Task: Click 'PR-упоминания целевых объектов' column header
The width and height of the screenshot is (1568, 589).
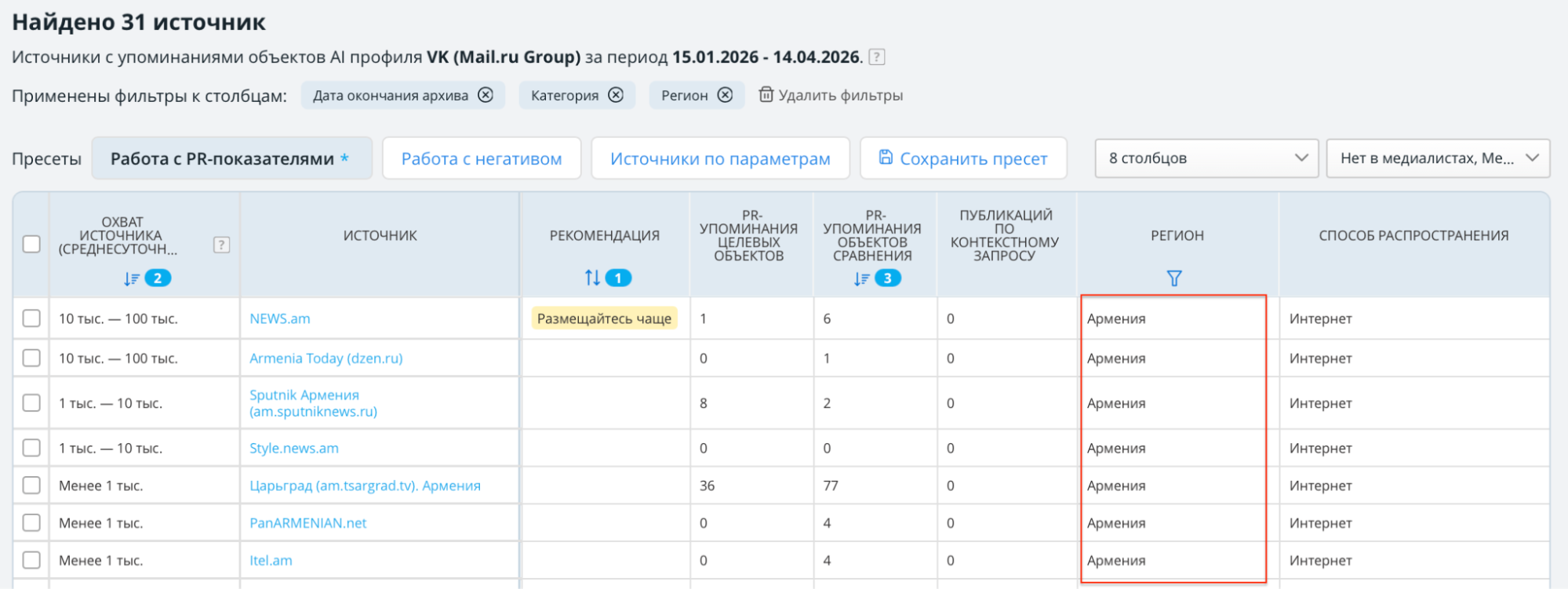Action: click(x=749, y=235)
